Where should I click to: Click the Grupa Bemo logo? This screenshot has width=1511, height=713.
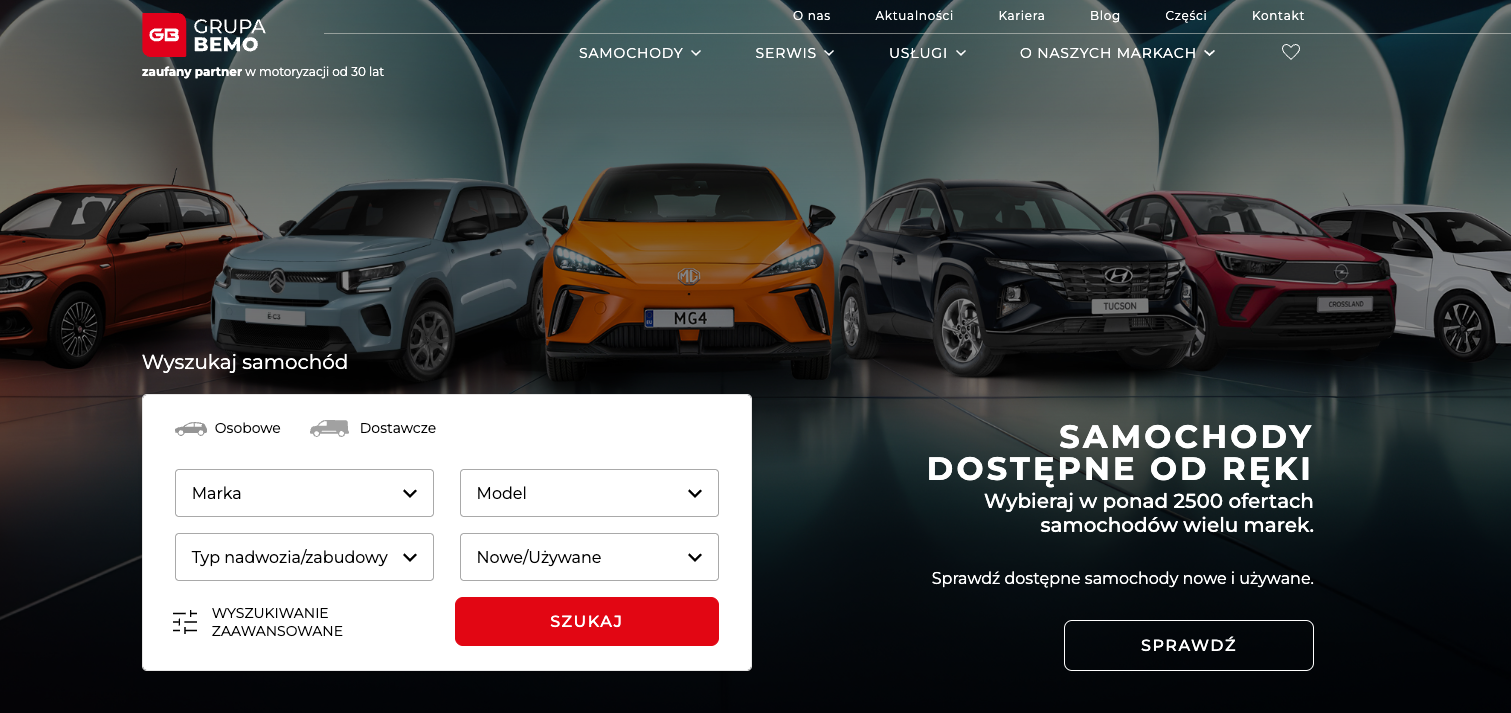click(x=204, y=35)
